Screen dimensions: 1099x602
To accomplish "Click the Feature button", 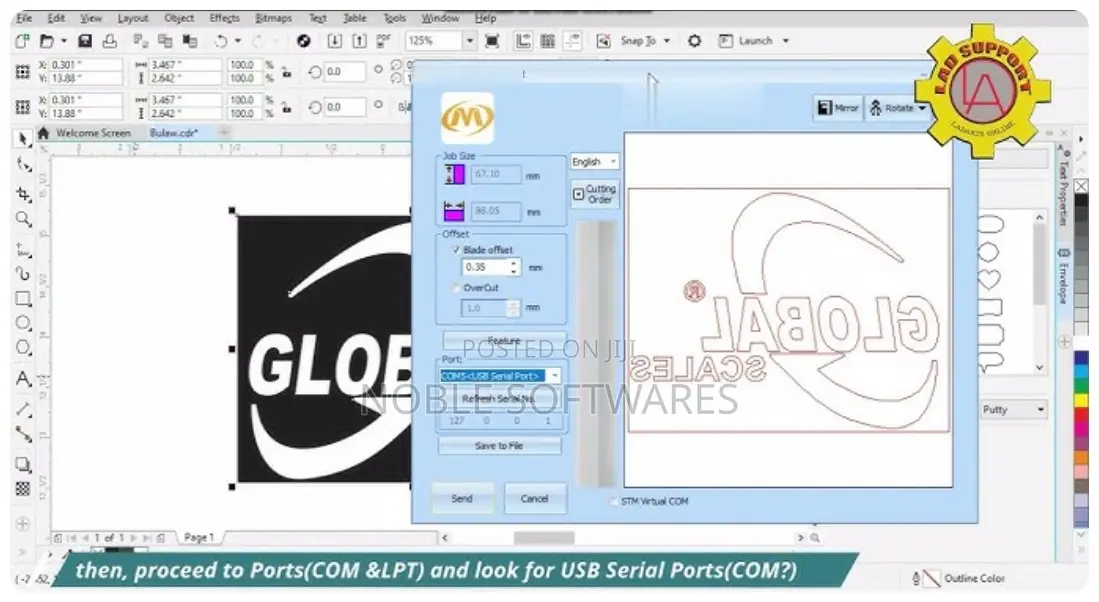I will tap(503, 340).
